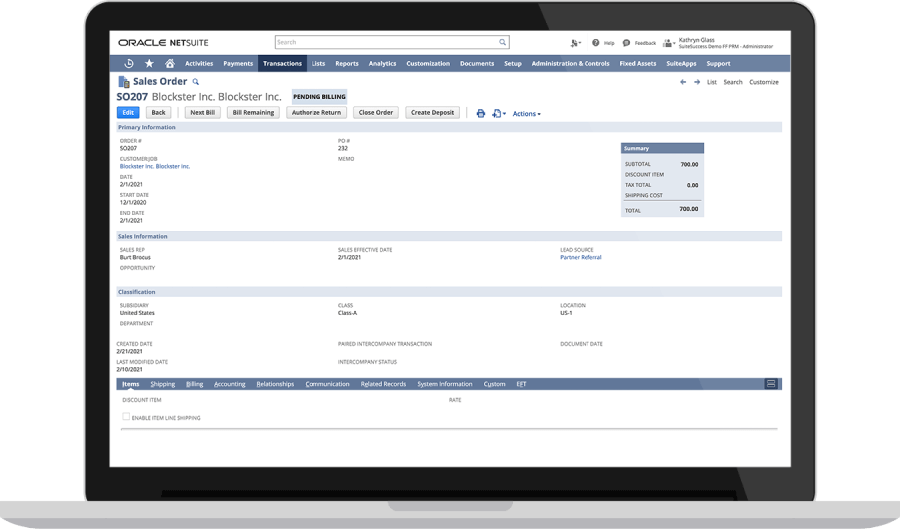Click the Kathryn Glass user name

click(697, 40)
